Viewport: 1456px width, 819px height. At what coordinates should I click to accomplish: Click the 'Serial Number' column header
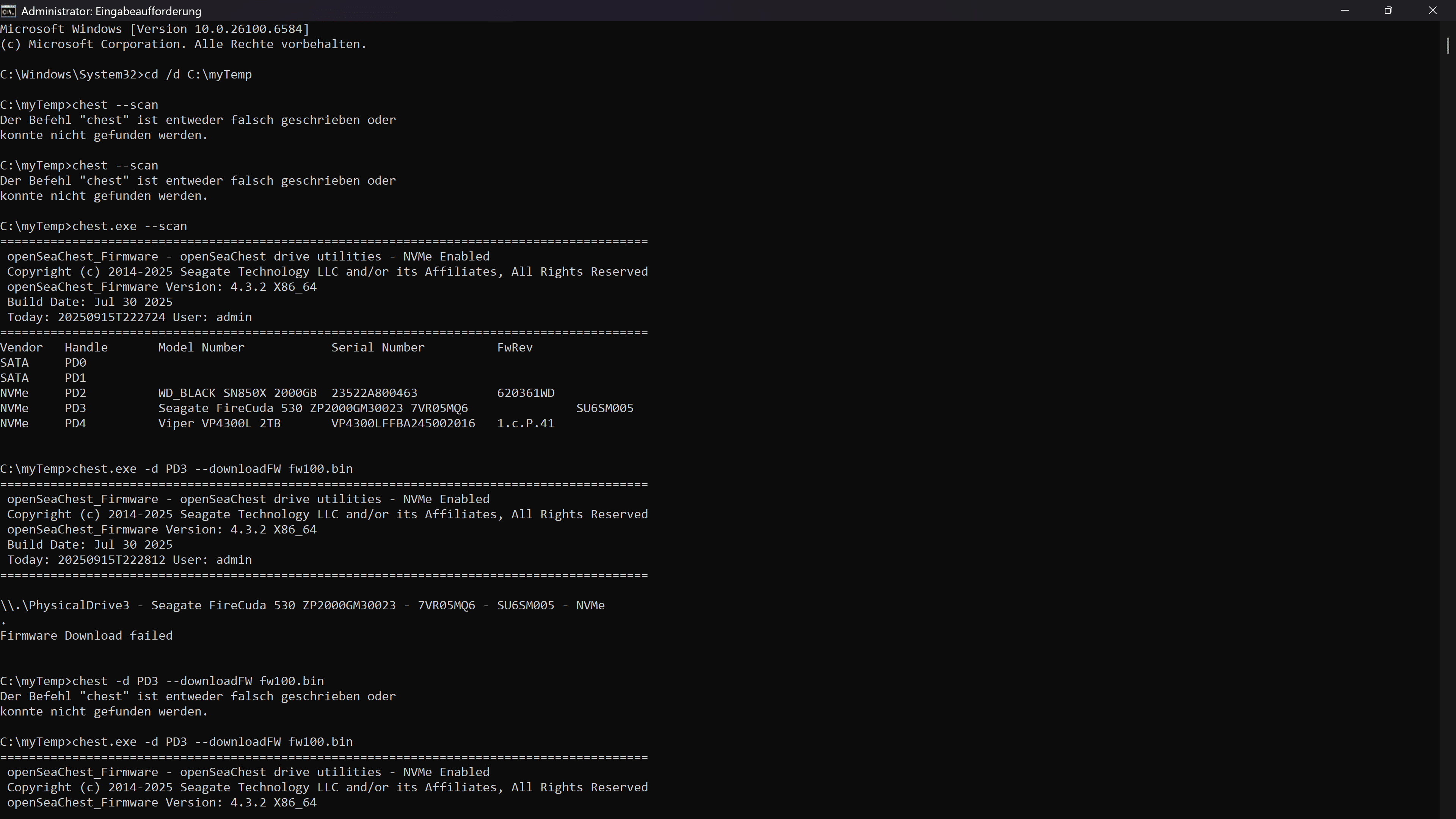pos(378,348)
